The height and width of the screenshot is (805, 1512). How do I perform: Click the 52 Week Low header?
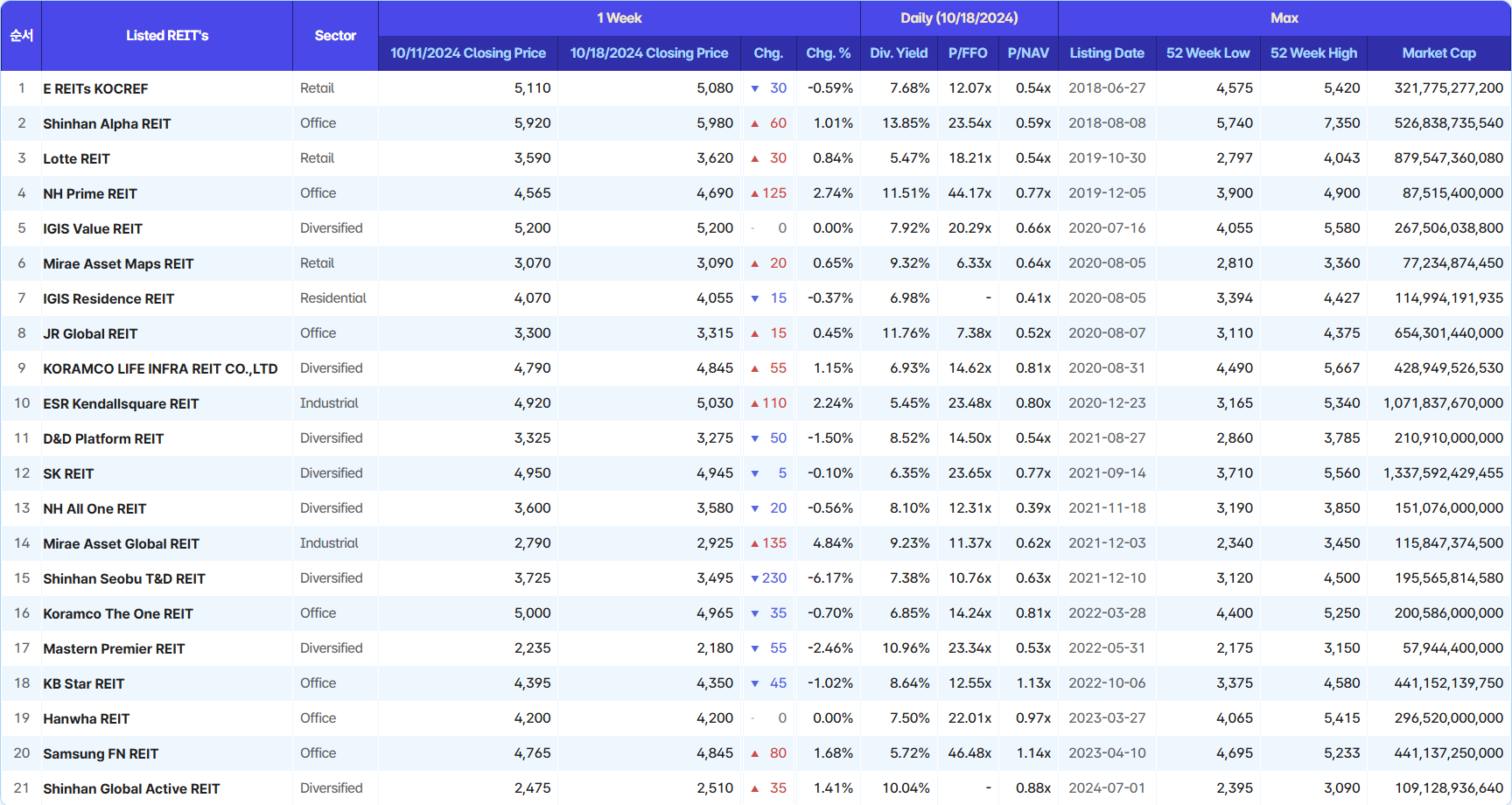(1207, 53)
